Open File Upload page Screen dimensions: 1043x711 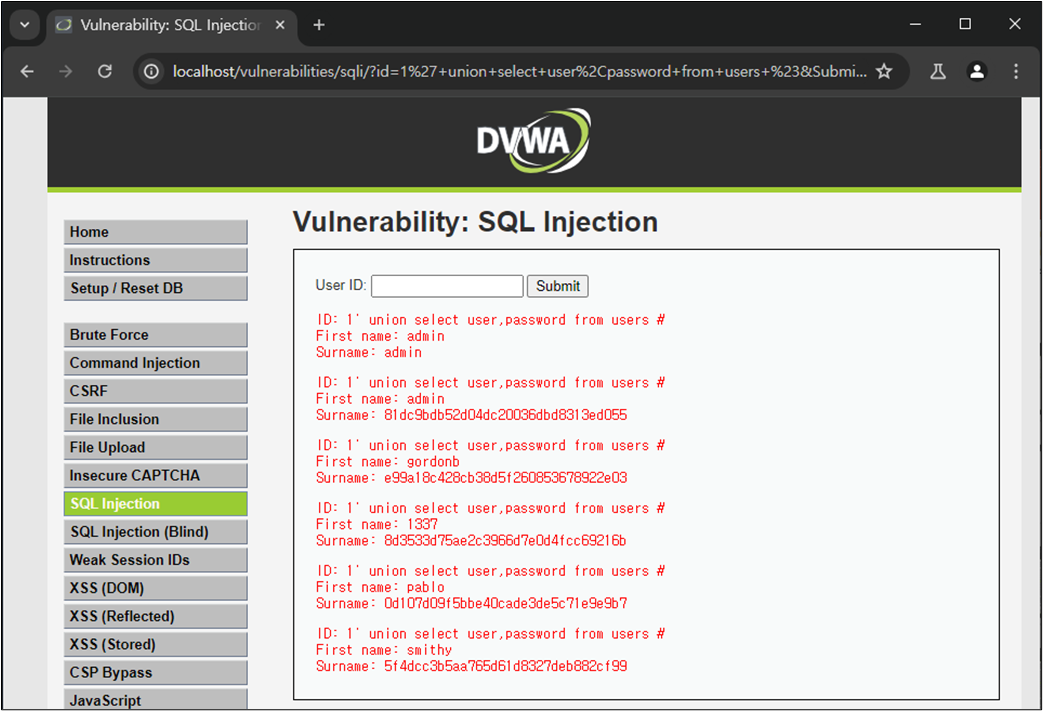pyautogui.click(x=156, y=447)
